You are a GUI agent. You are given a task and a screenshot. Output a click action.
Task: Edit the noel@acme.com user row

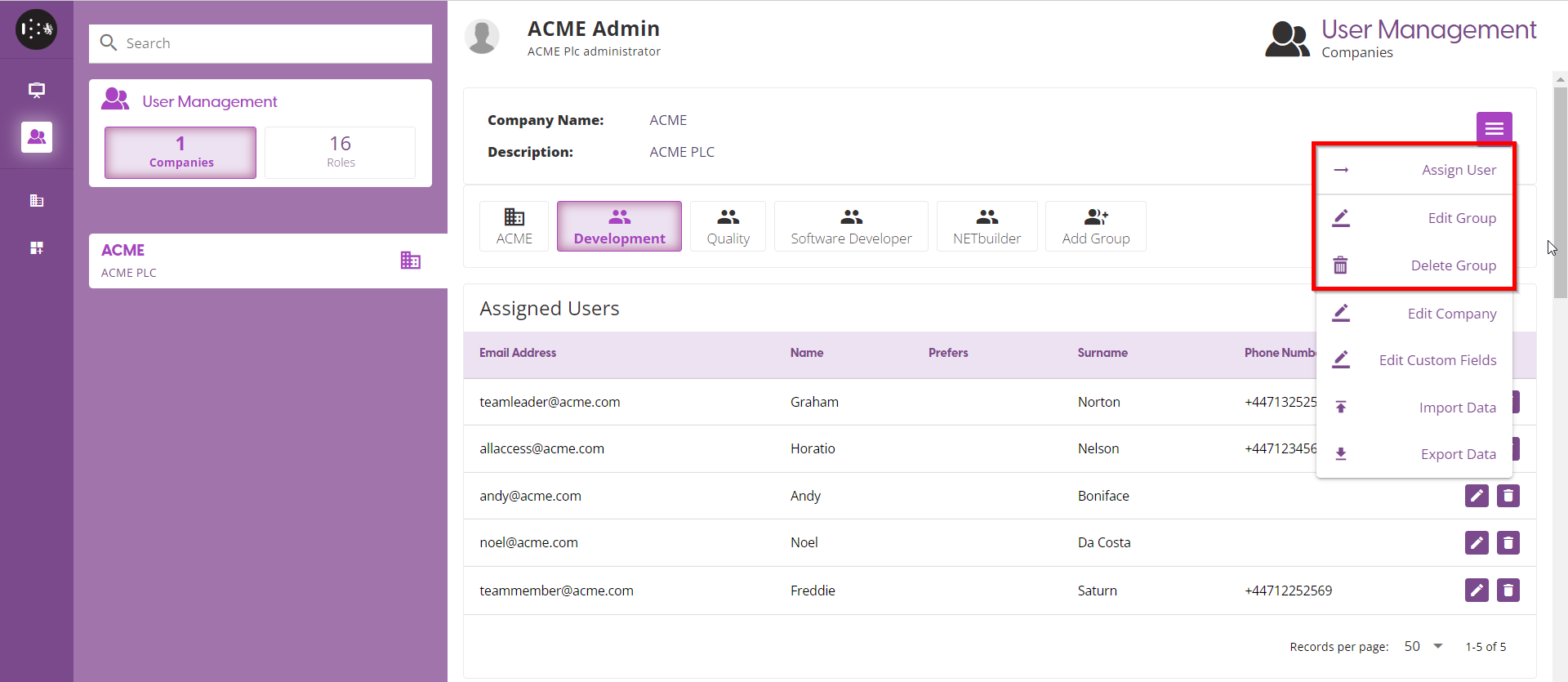tap(1476, 543)
